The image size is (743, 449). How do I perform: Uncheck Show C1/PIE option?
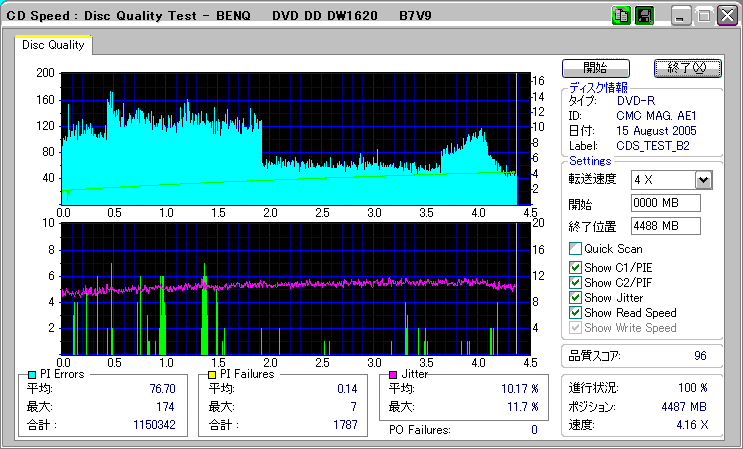tap(575, 267)
